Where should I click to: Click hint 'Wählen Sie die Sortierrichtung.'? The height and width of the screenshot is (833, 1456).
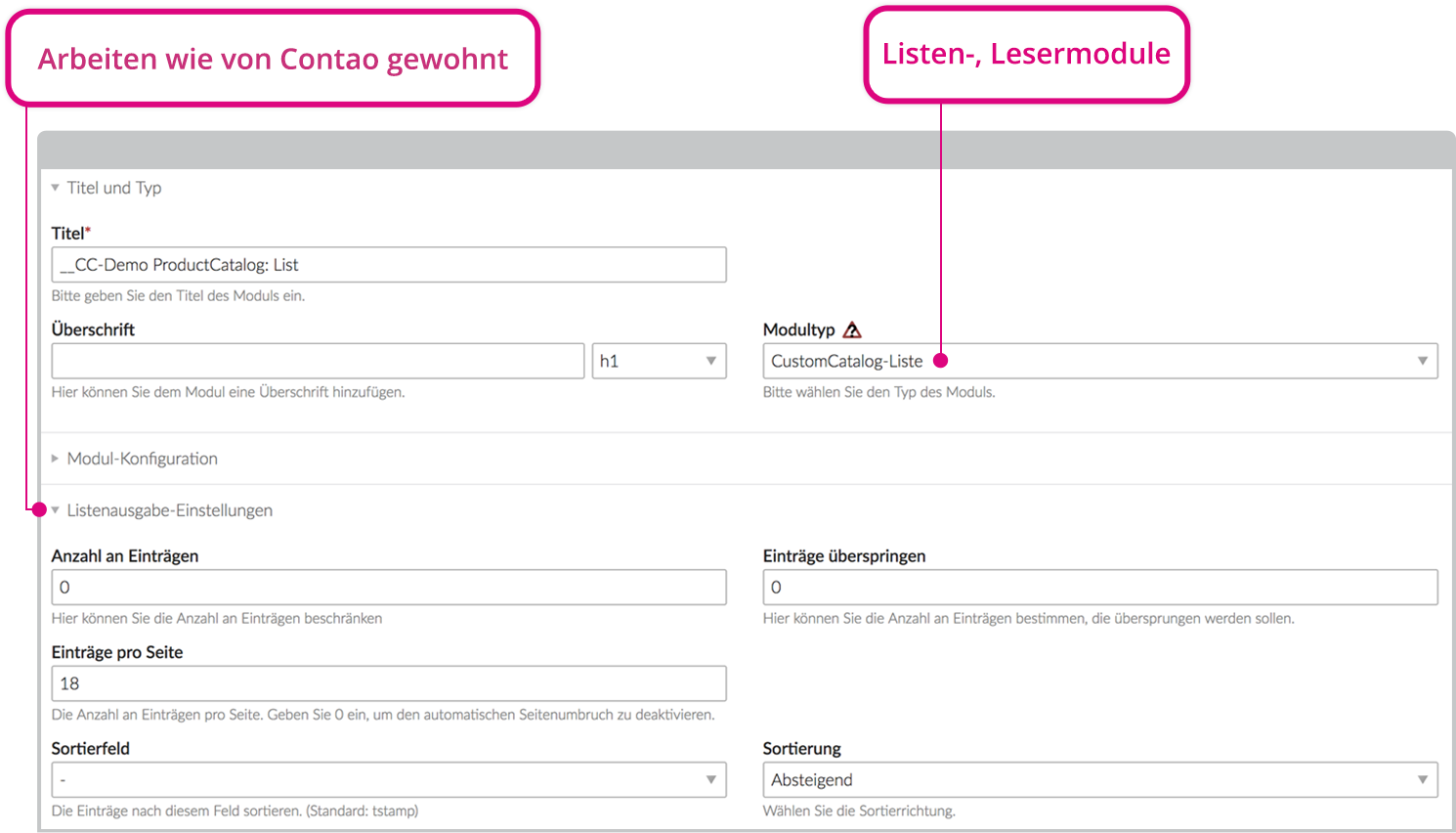tap(859, 811)
